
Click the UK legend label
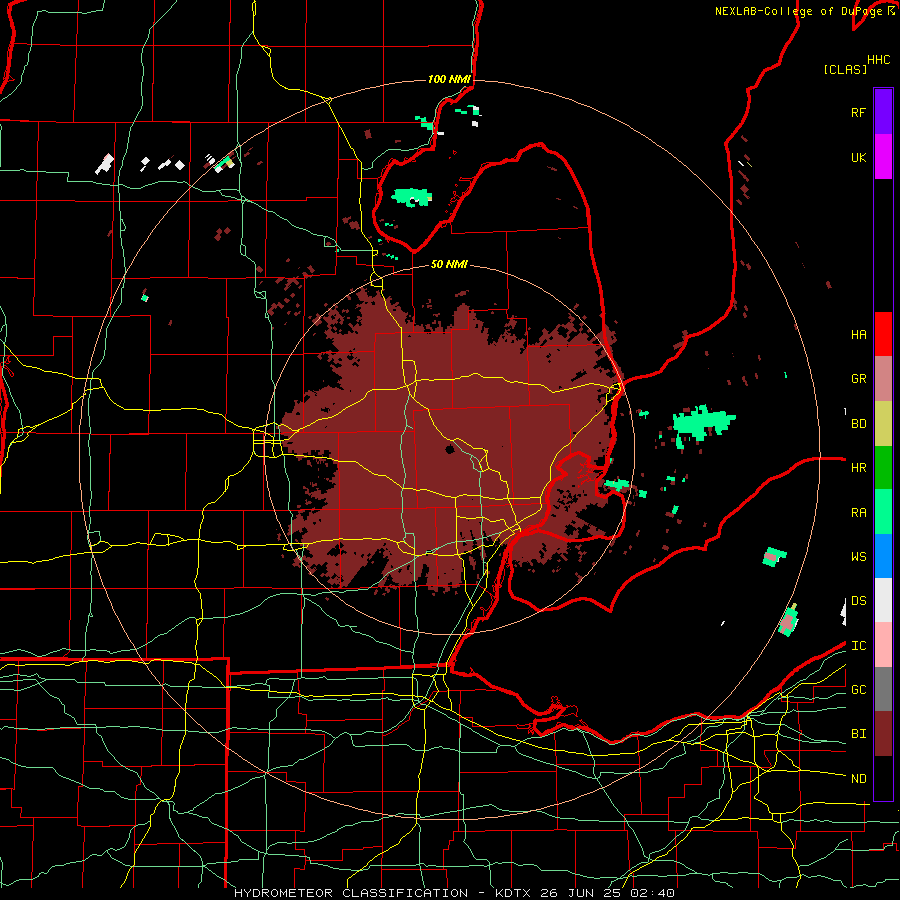pos(858,158)
